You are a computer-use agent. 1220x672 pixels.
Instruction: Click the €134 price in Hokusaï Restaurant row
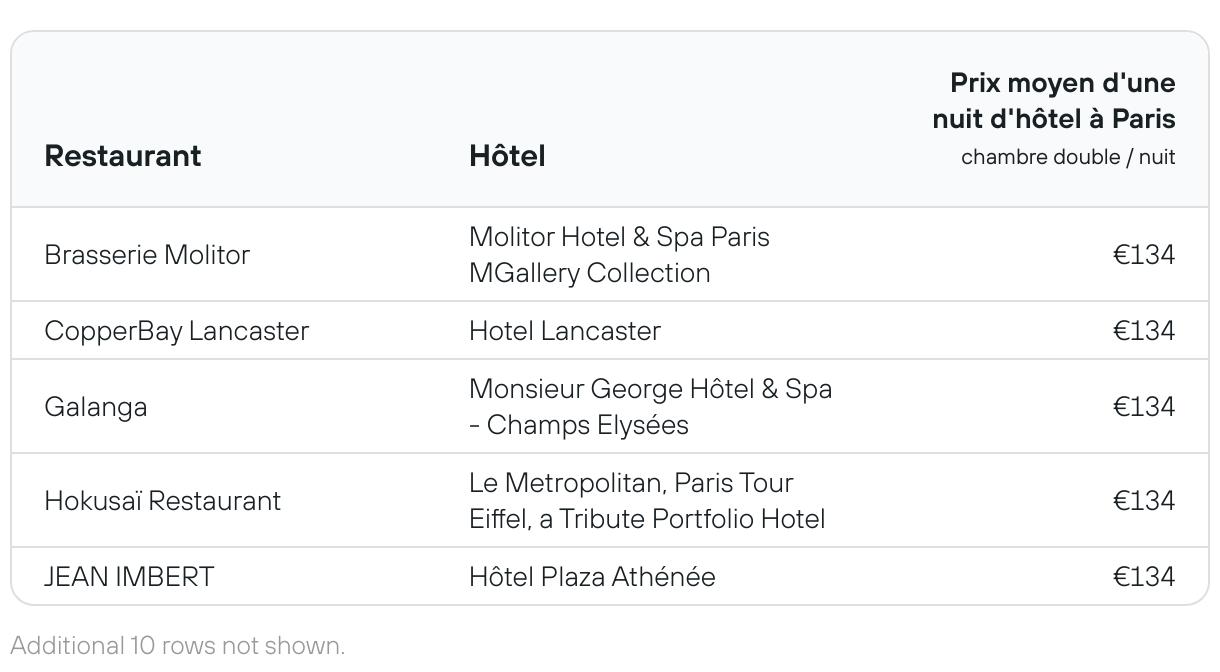(x=1143, y=501)
